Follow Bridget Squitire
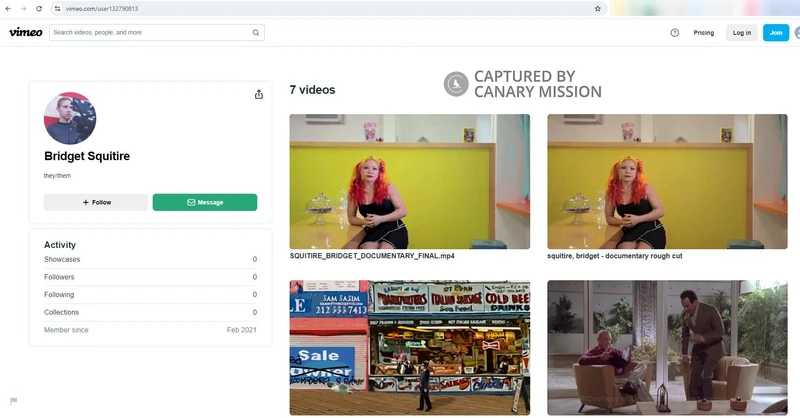 click(96, 202)
